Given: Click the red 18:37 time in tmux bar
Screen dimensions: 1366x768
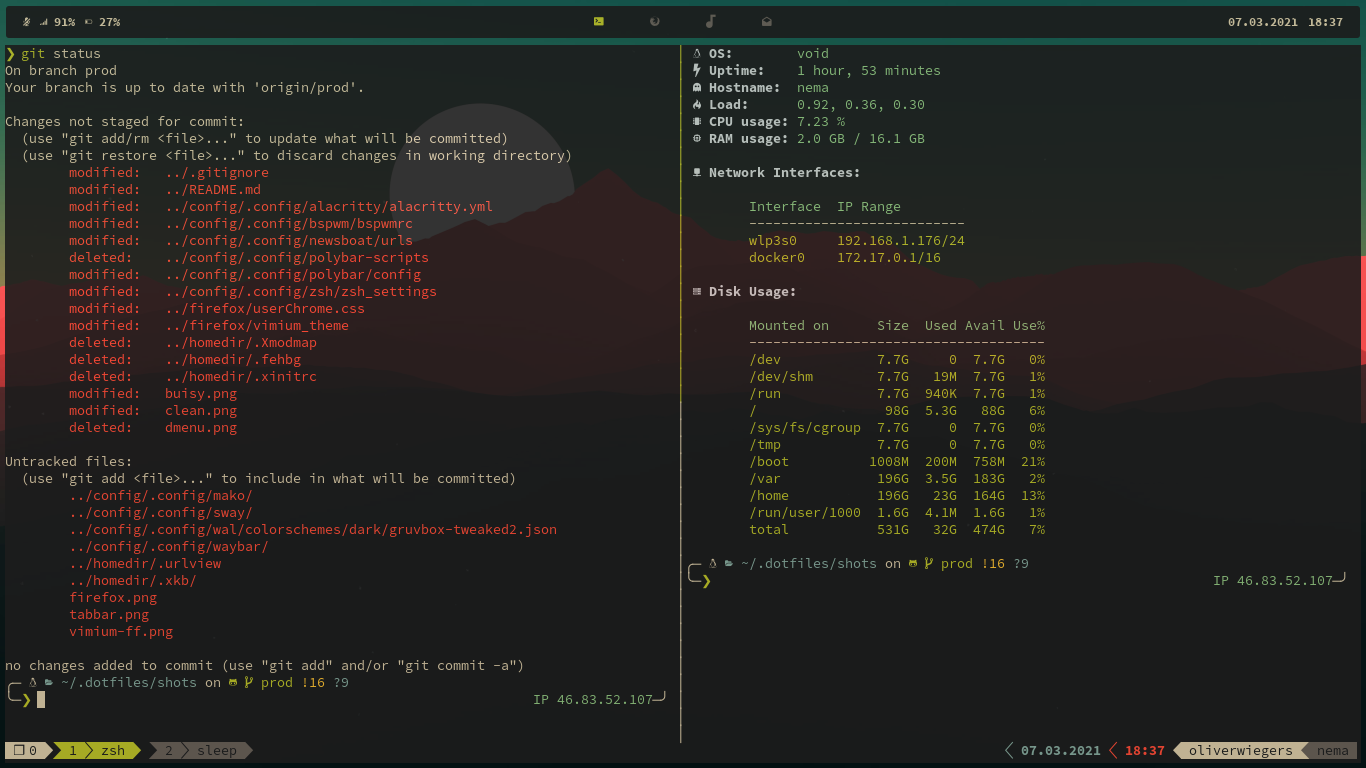Looking at the screenshot, I should [x=1144, y=750].
